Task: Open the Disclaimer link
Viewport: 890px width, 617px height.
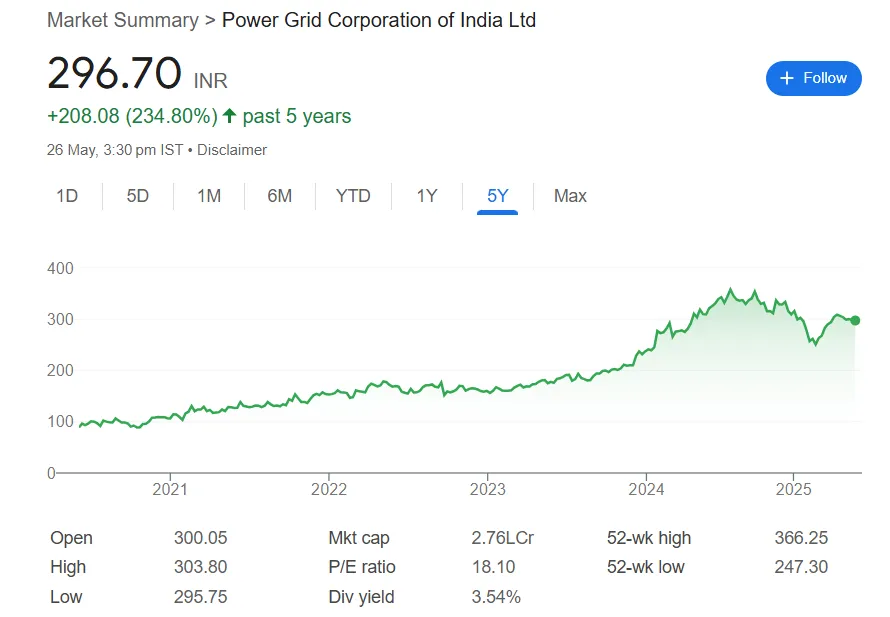Action: (x=233, y=150)
